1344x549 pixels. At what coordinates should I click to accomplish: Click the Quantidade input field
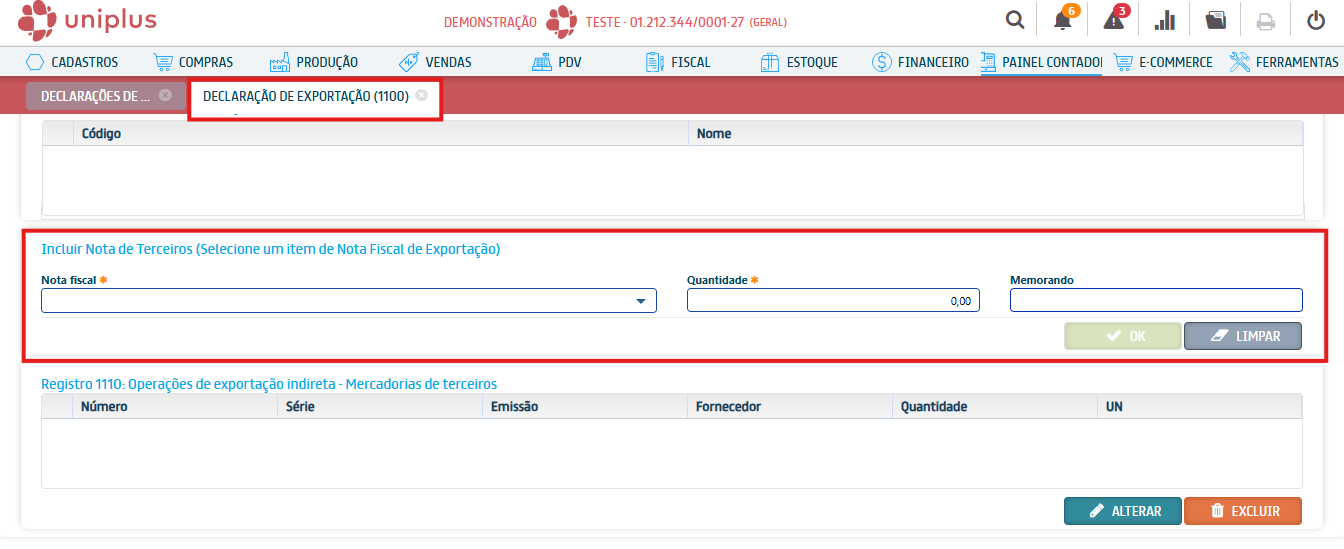pos(832,301)
